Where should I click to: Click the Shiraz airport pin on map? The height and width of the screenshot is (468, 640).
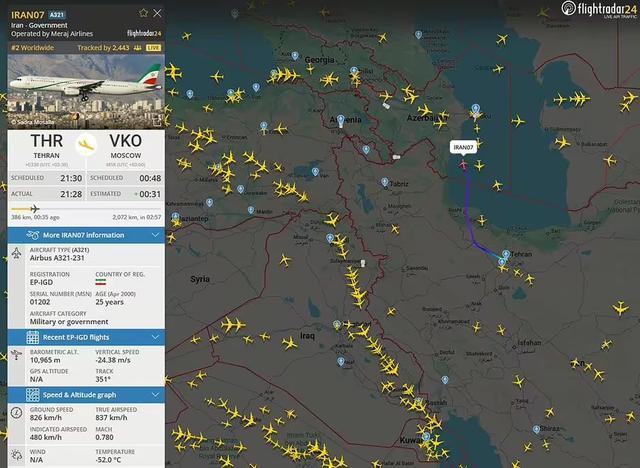click(x=536, y=429)
